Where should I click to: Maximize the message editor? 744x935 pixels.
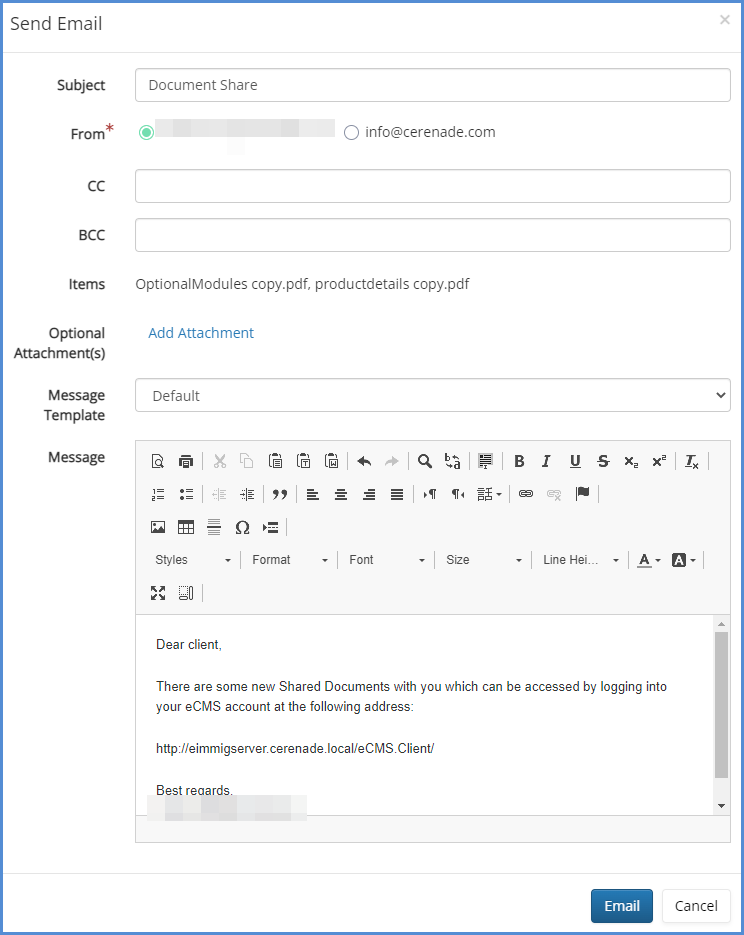coord(158,593)
